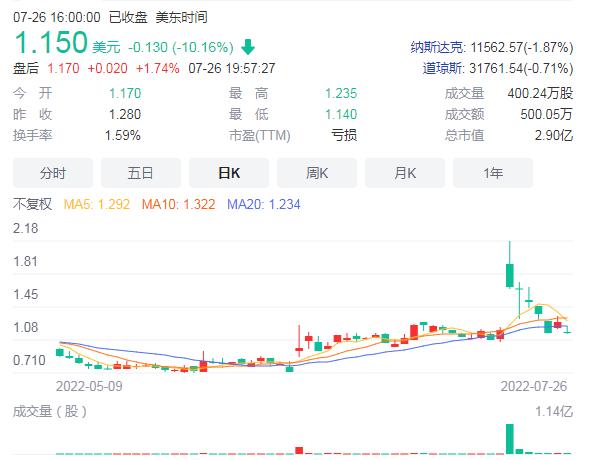Switch to the 周K weekly tab
The height and width of the screenshot is (460, 594).
(x=317, y=173)
